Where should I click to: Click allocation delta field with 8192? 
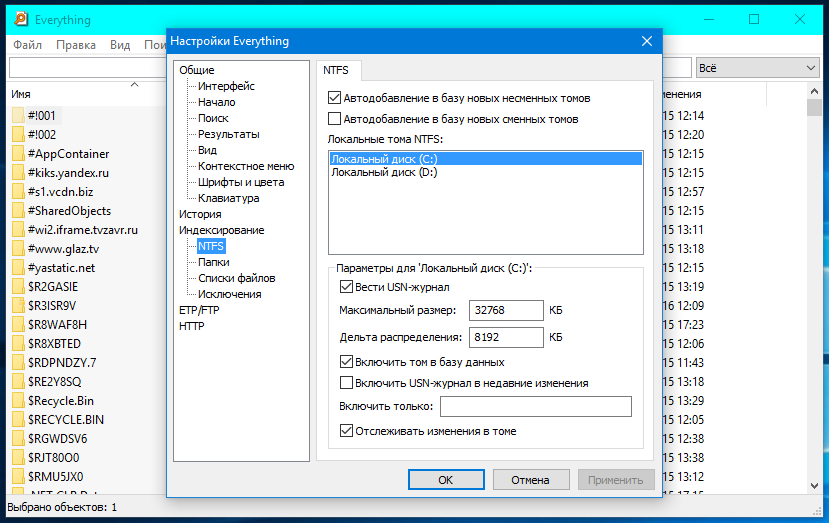506,337
